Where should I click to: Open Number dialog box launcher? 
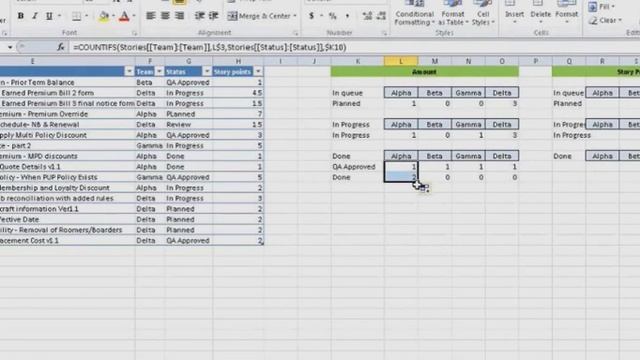(384, 33)
